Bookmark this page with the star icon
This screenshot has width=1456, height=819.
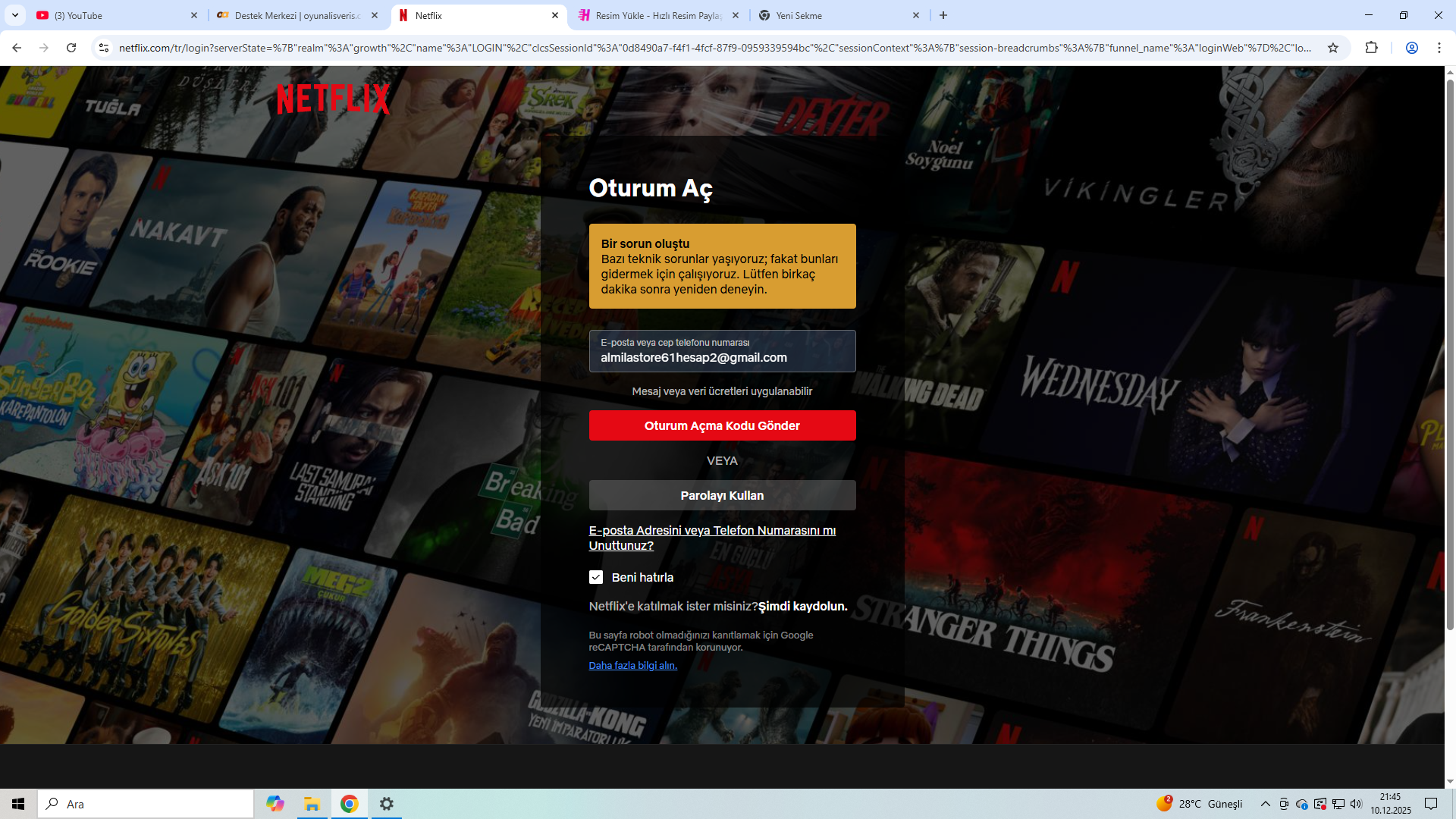[1333, 48]
